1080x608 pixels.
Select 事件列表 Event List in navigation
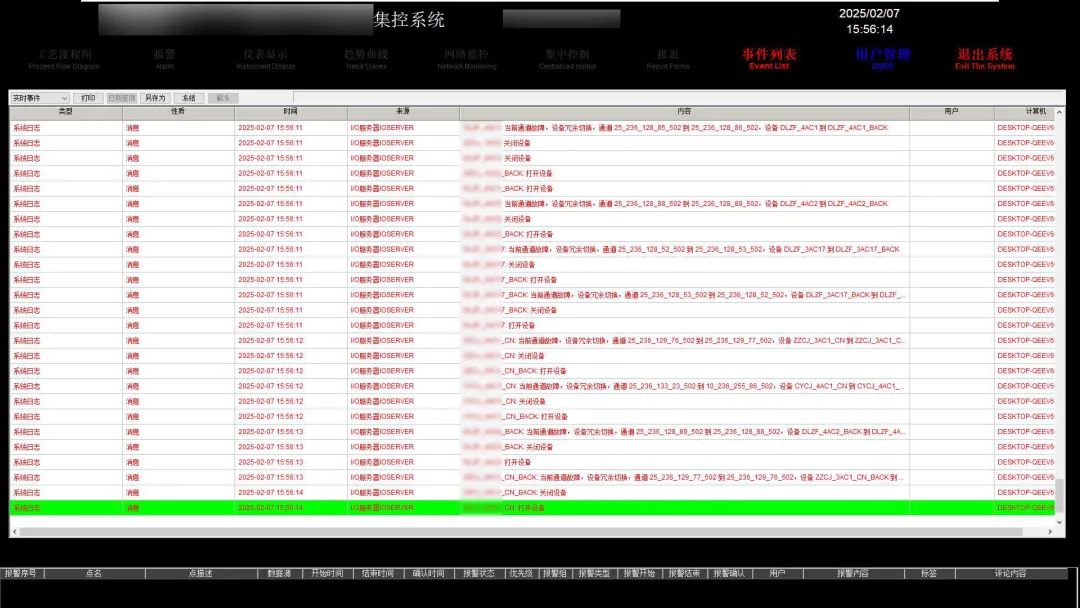[769, 58]
